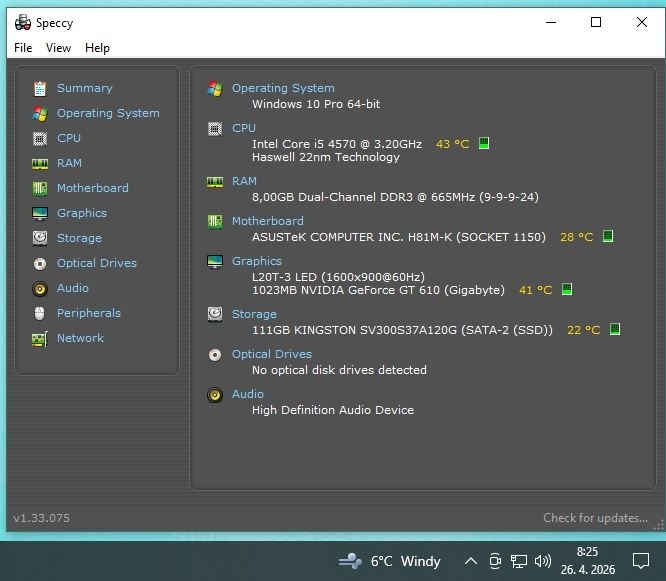Select Operating System in the sidebar
The width and height of the screenshot is (666, 581).
pyautogui.click(x=108, y=113)
